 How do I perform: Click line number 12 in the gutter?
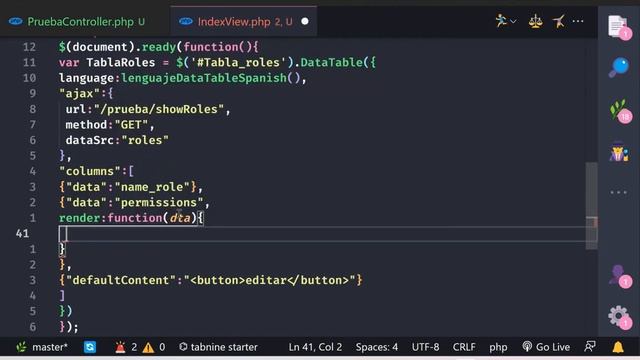(29, 47)
